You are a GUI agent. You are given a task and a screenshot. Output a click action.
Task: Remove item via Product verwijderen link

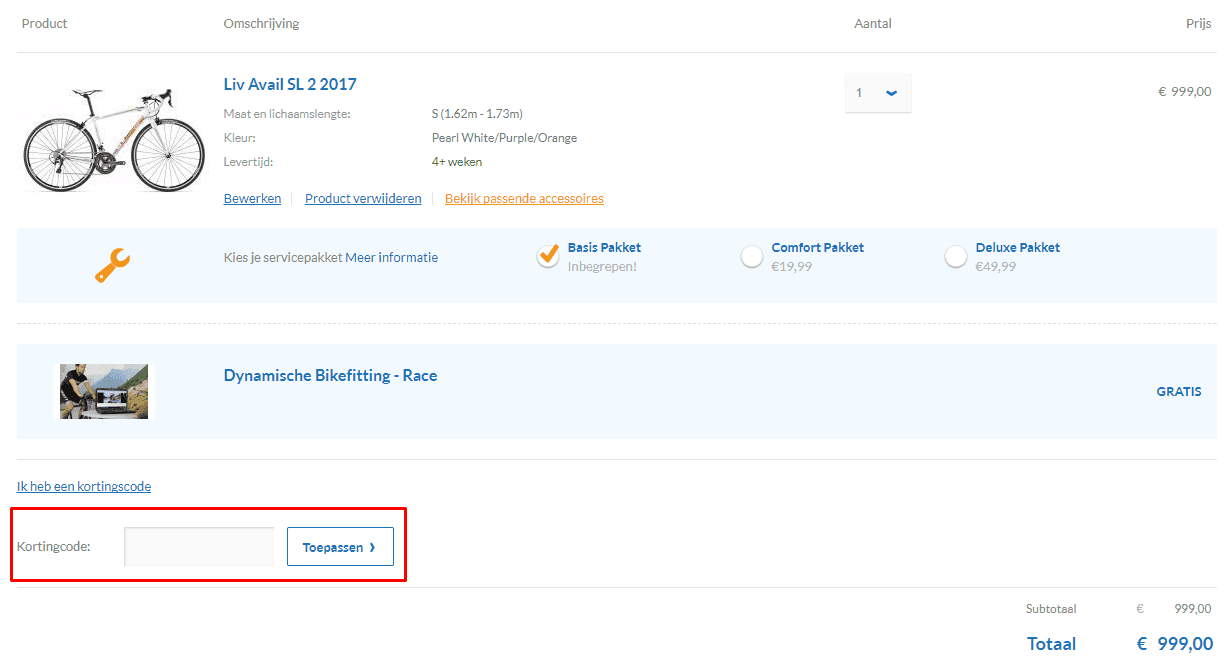coord(363,198)
